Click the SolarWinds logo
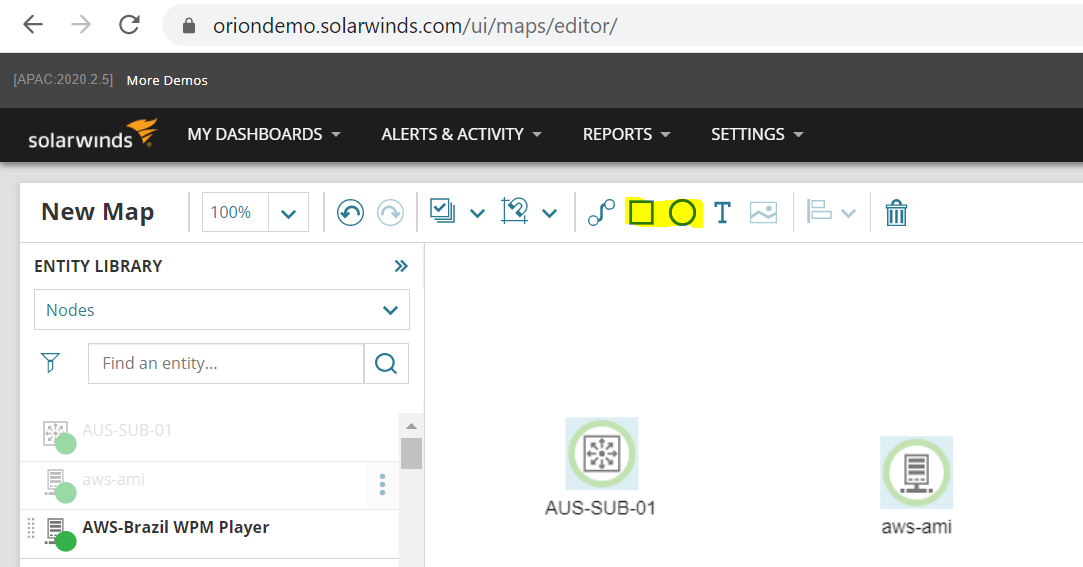The height and width of the screenshot is (567, 1083). (x=93, y=134)
